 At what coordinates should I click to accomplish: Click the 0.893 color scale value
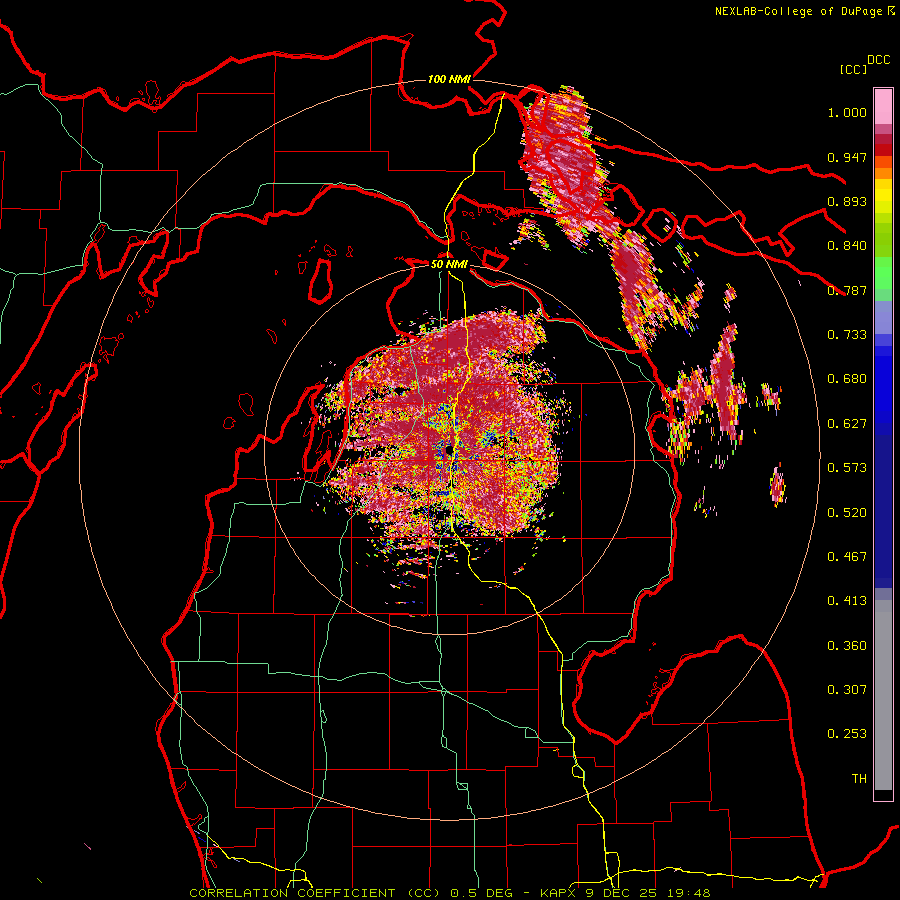coord(847,201)
